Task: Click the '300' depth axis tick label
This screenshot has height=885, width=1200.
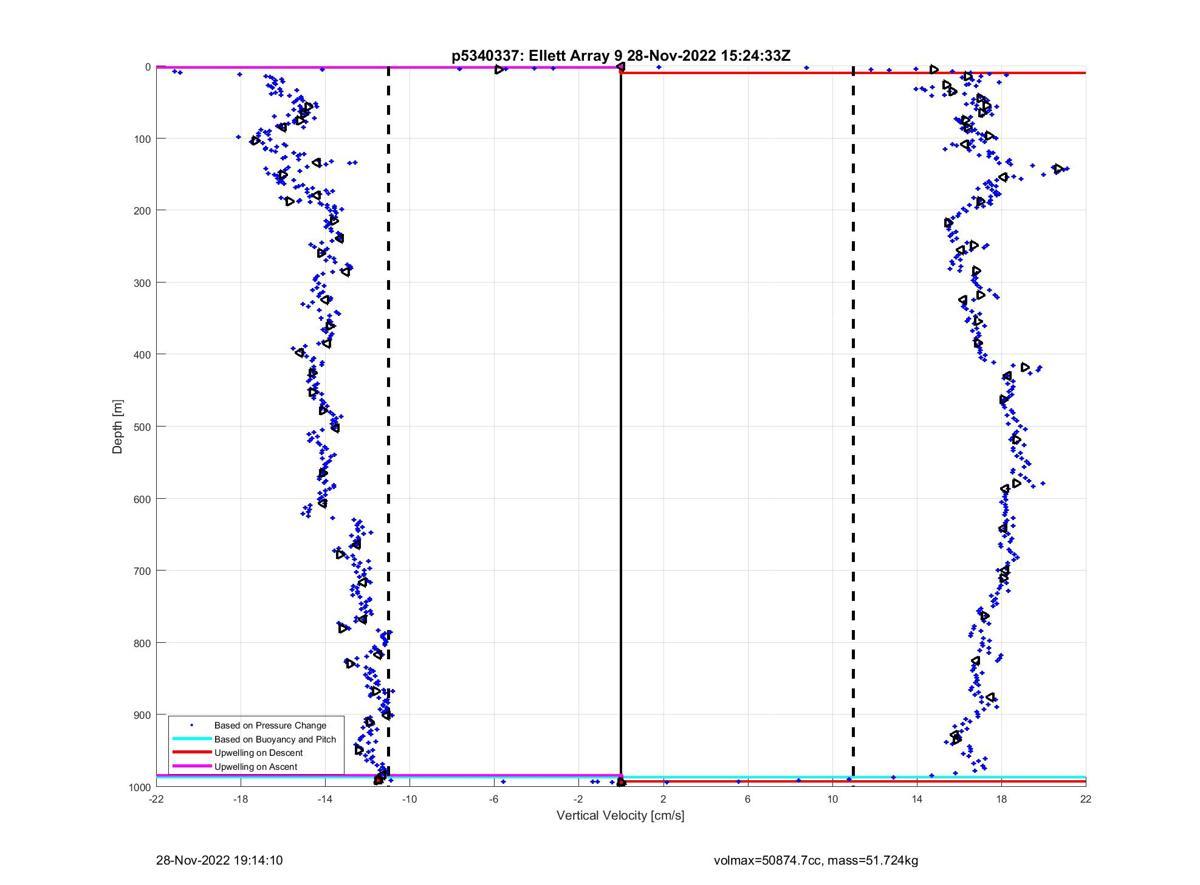Action: [x=141, y=283]
